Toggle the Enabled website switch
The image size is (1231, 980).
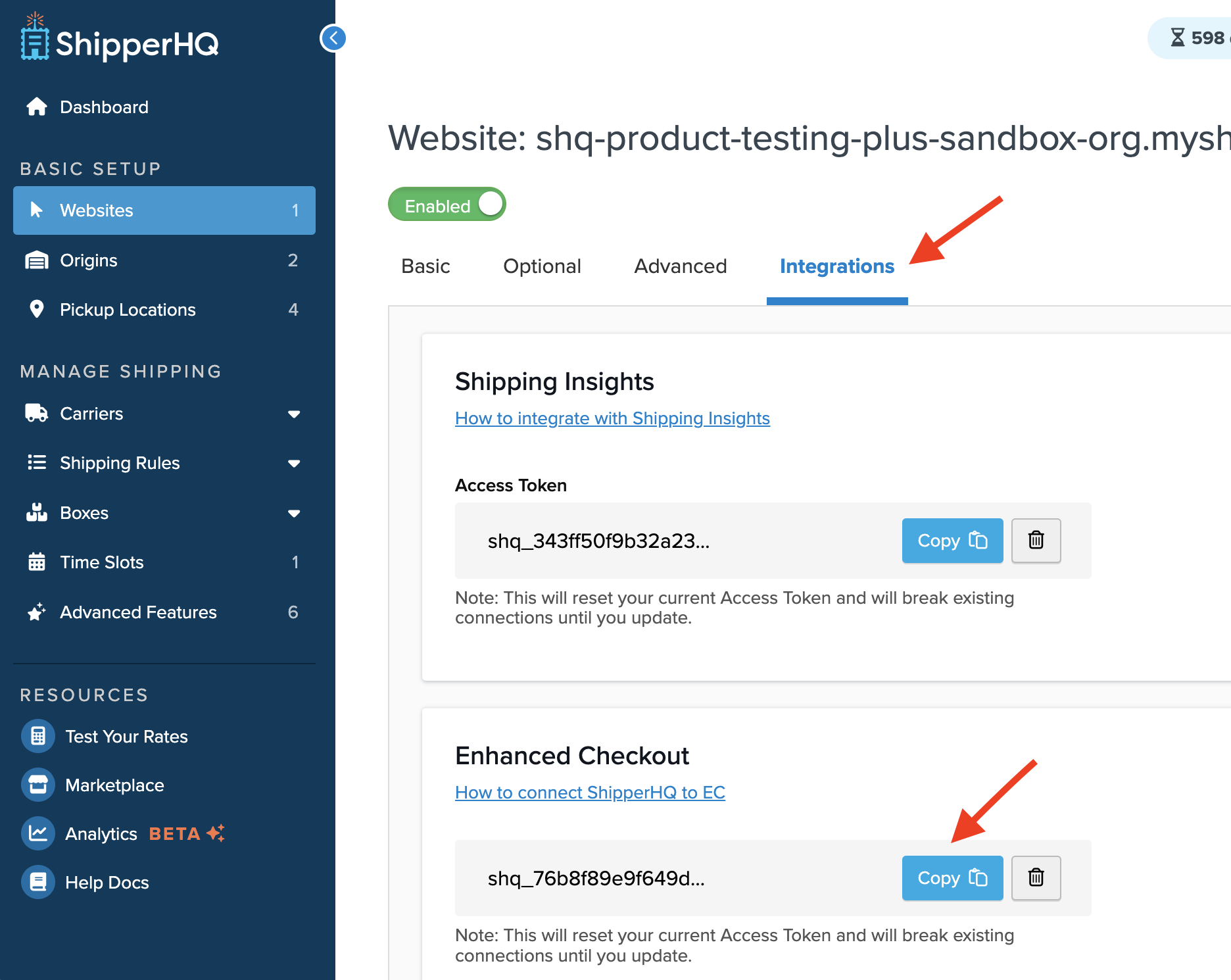point(447,205)
